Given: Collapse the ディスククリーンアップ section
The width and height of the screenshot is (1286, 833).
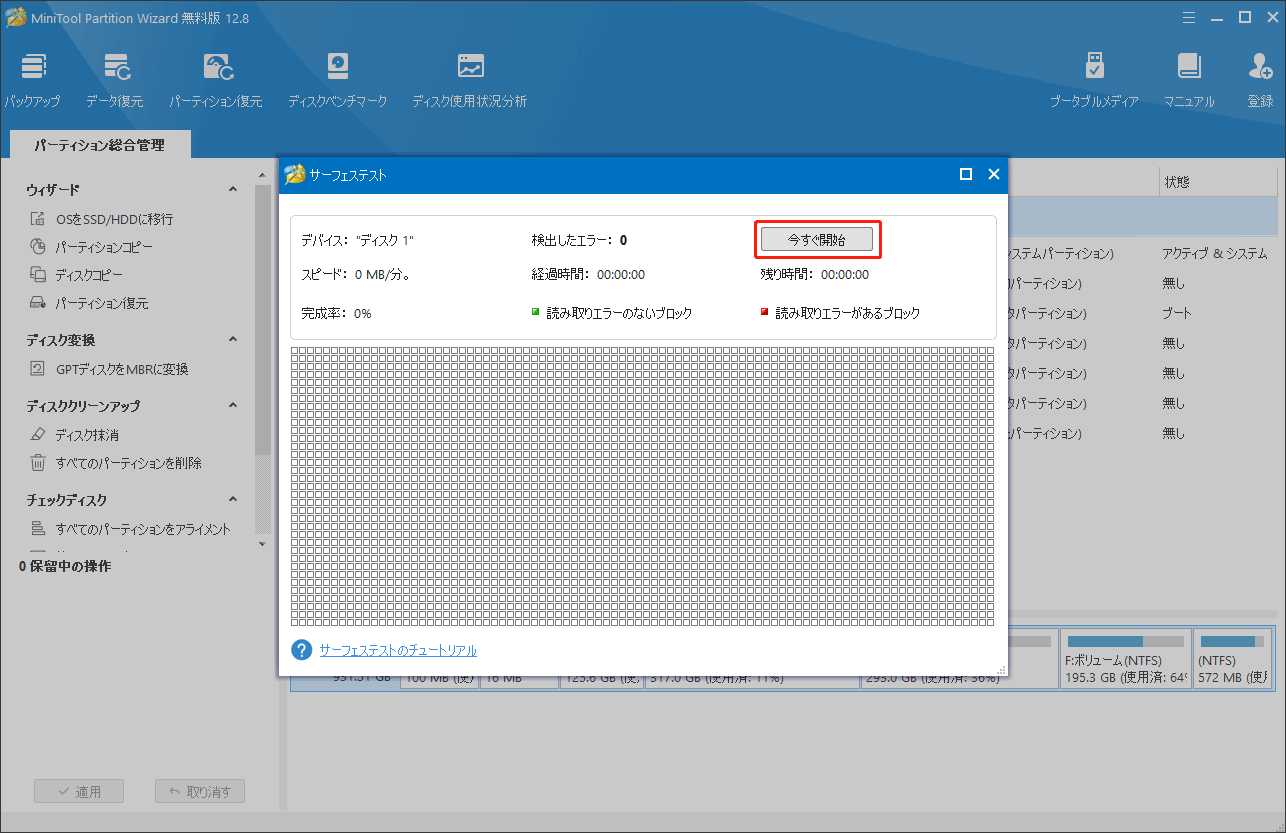Looking at the screenshot, I should (x=233, y=406).
